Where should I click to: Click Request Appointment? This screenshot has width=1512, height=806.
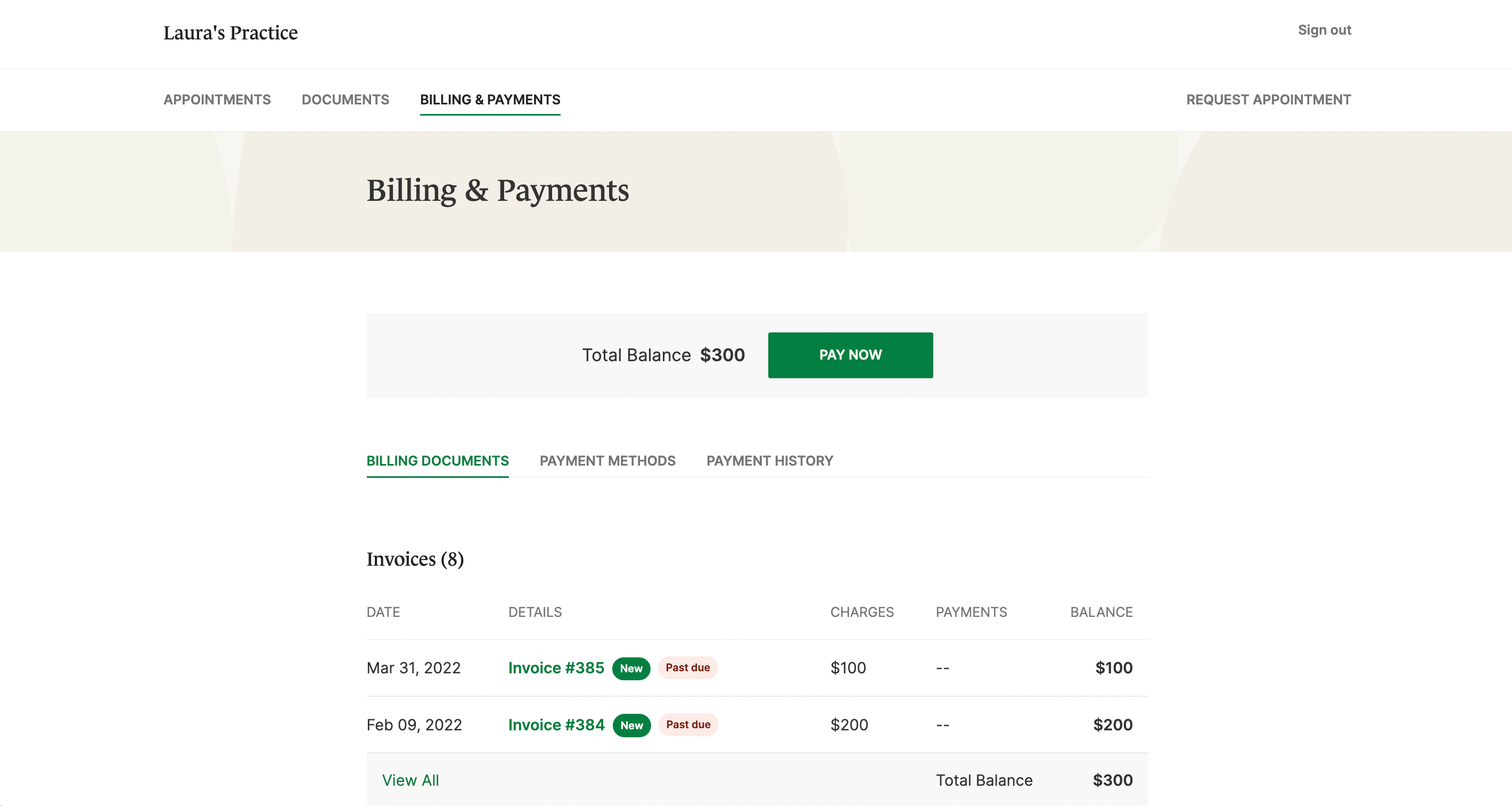coord(1268,100)
